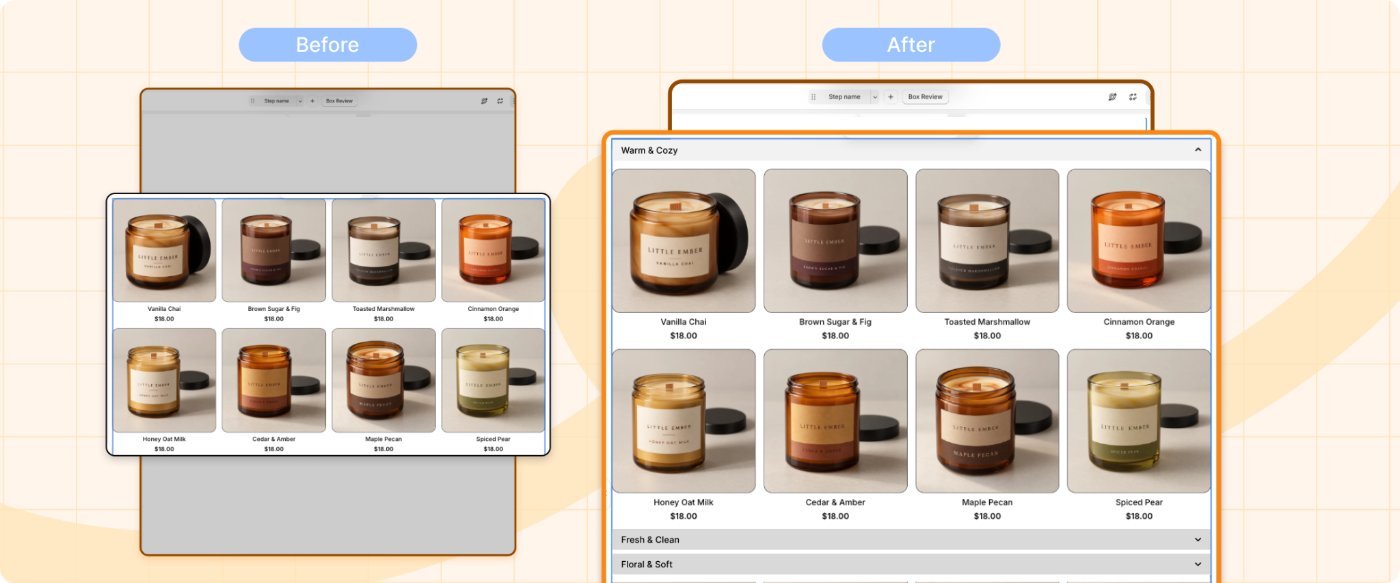This screenshot has width=1400, height=583.
Task: Select the Vanilla Chai candle image in the After panel
Action: pos(684,240)
